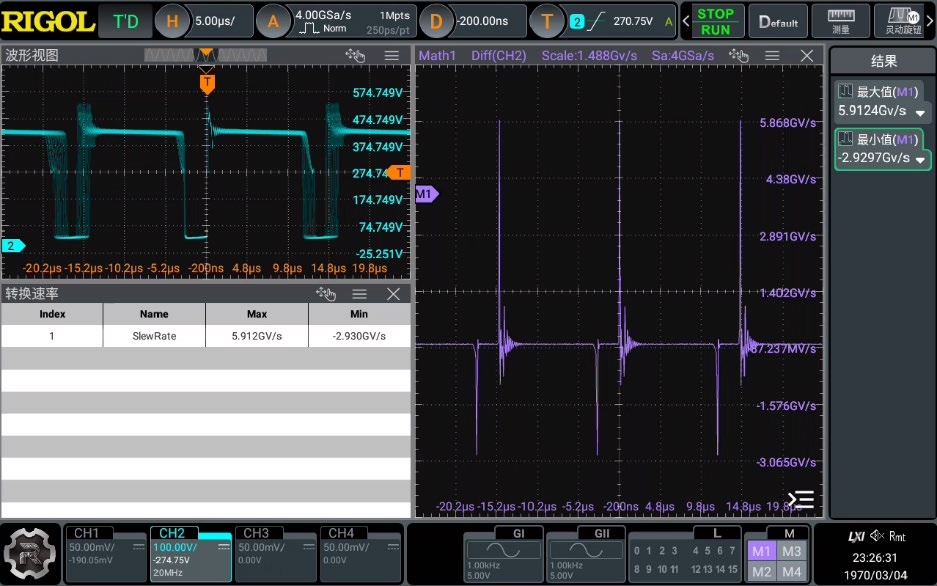This screenshot has width=937, height=586.
Task: Click the move icon in Math1 window header
Action: pyautogui.click(x=739, y=56)
